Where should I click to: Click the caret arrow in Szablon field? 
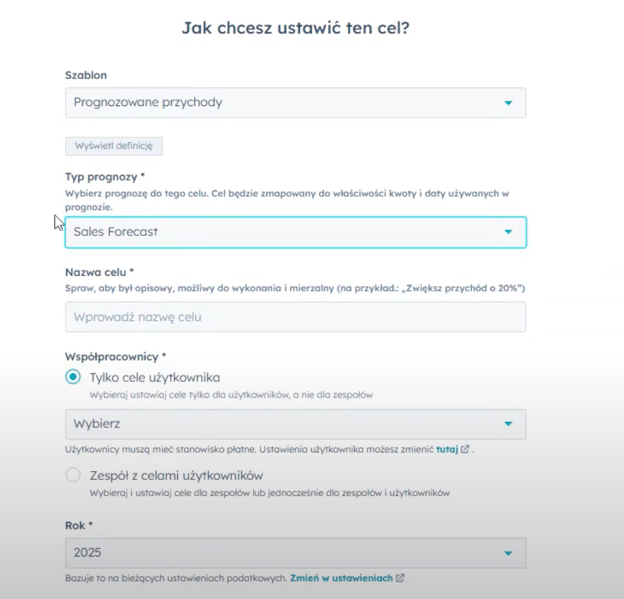[x=508, y=103]
